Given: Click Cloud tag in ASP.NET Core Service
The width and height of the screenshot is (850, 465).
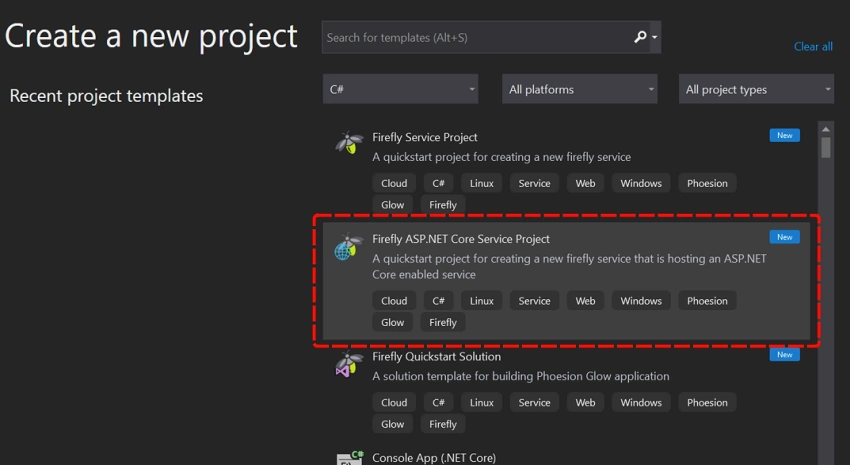Looking at the screenshot, I should pos(394,301).
